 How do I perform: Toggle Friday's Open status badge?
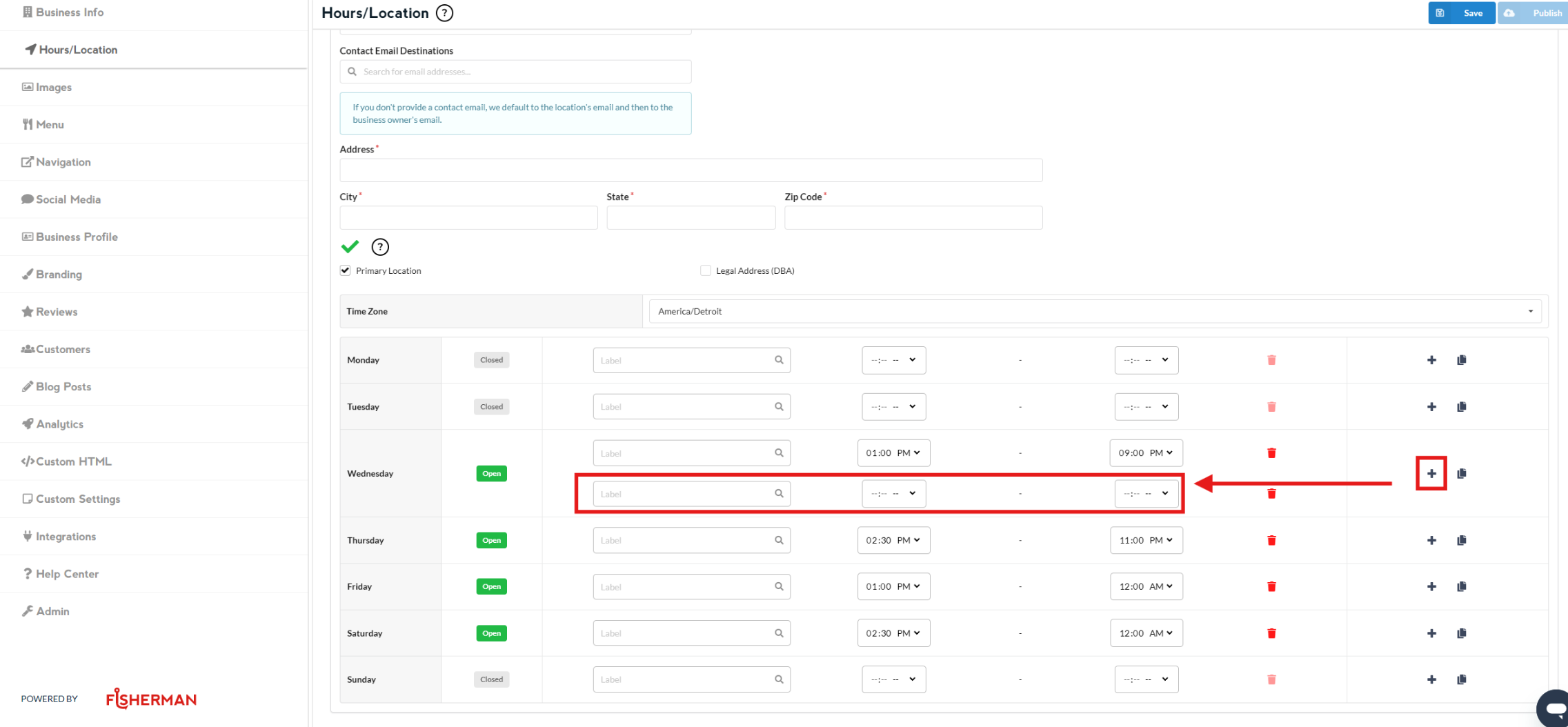coord(491,586)
